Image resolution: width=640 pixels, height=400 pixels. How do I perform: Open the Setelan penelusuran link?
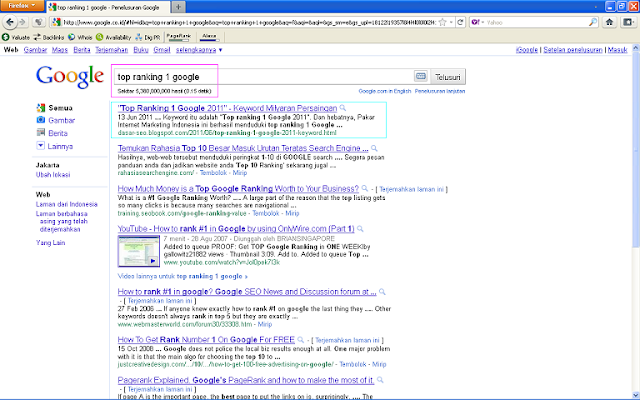(x=573, y=50)
